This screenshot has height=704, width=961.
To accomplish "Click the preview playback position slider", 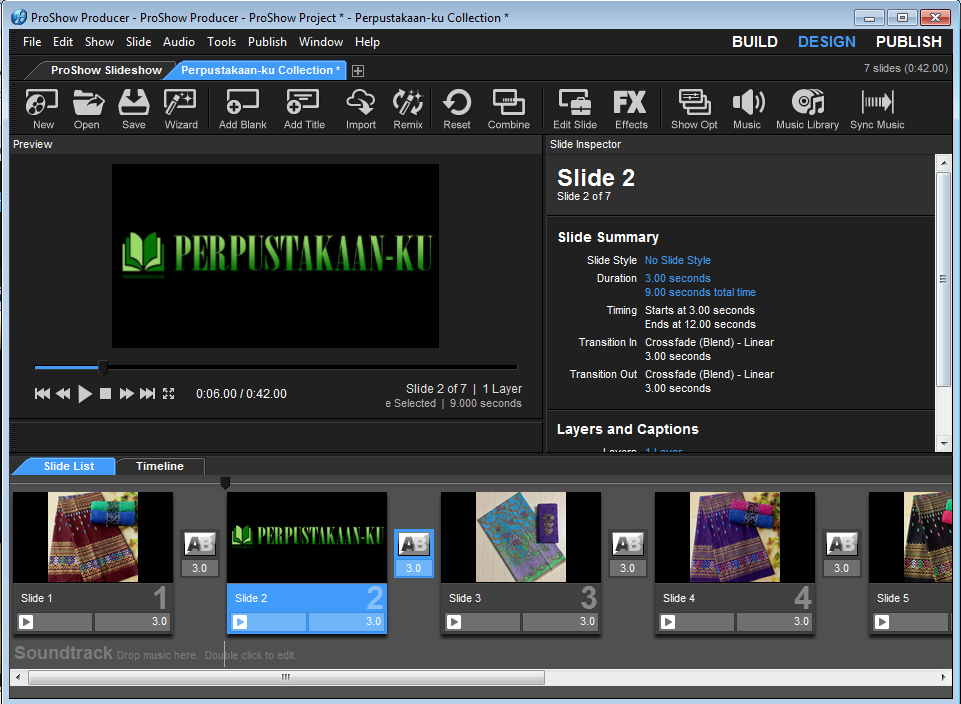I will (103, 367).
